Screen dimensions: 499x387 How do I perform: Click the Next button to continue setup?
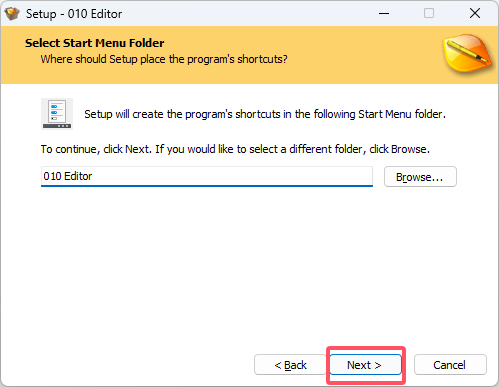click(x=366, y=365)
